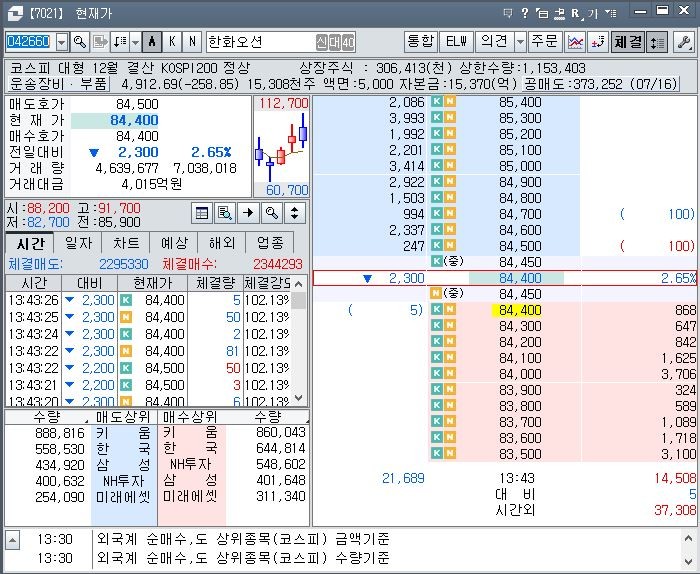Click scrollbar thumb of the tick list
The height and width of the screenshot is (574, 700).
[x=299, y=301]
